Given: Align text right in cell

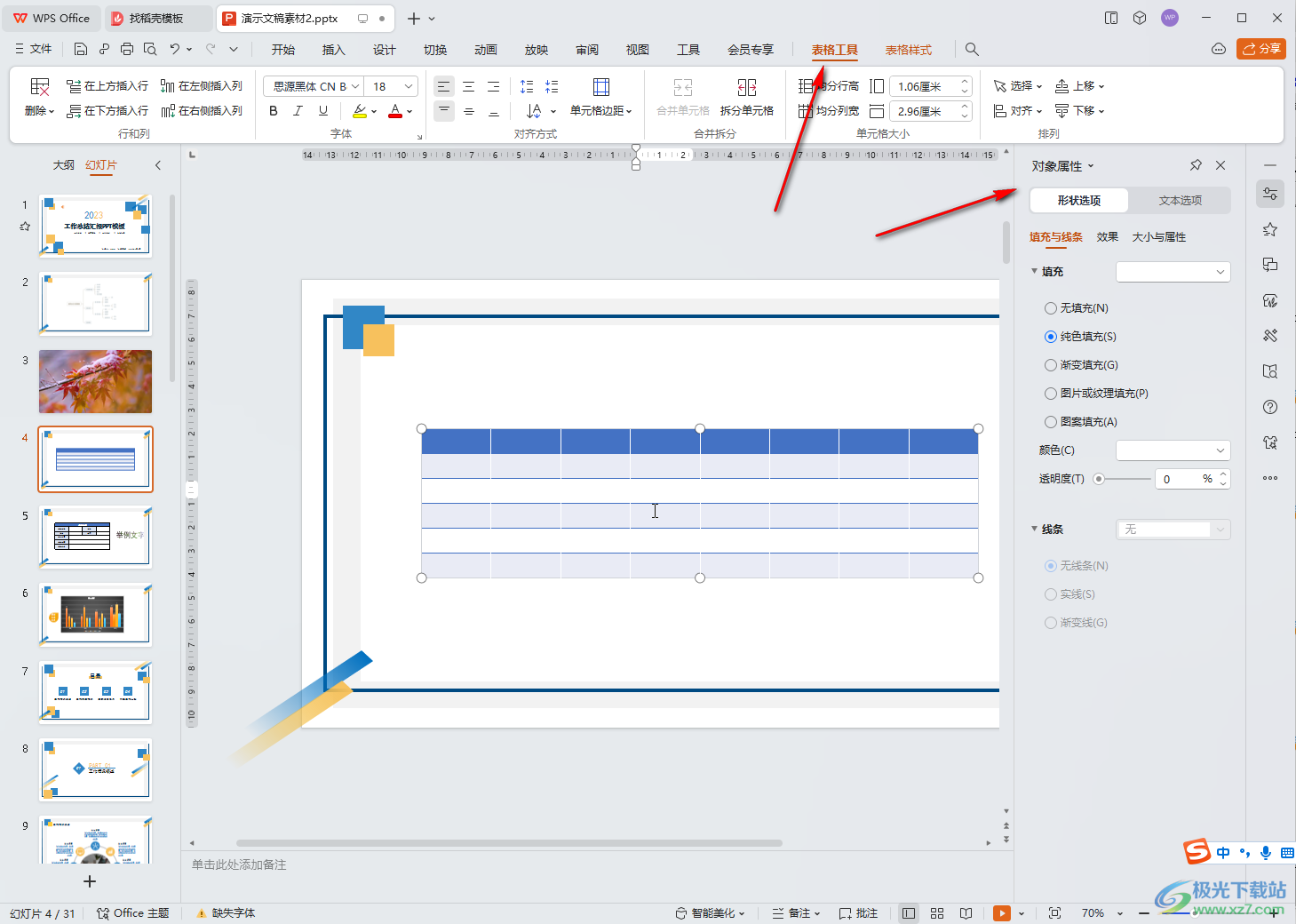Looking at the screenshot, I should coord(493,86).
